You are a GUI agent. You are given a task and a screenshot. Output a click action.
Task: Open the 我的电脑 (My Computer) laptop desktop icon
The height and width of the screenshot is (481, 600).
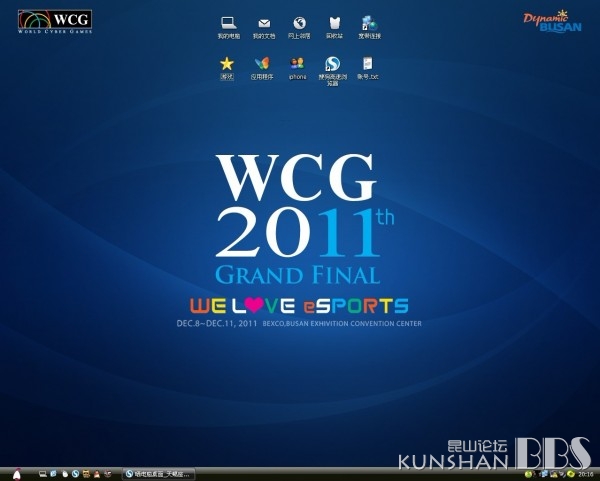(x=229, y=28)
